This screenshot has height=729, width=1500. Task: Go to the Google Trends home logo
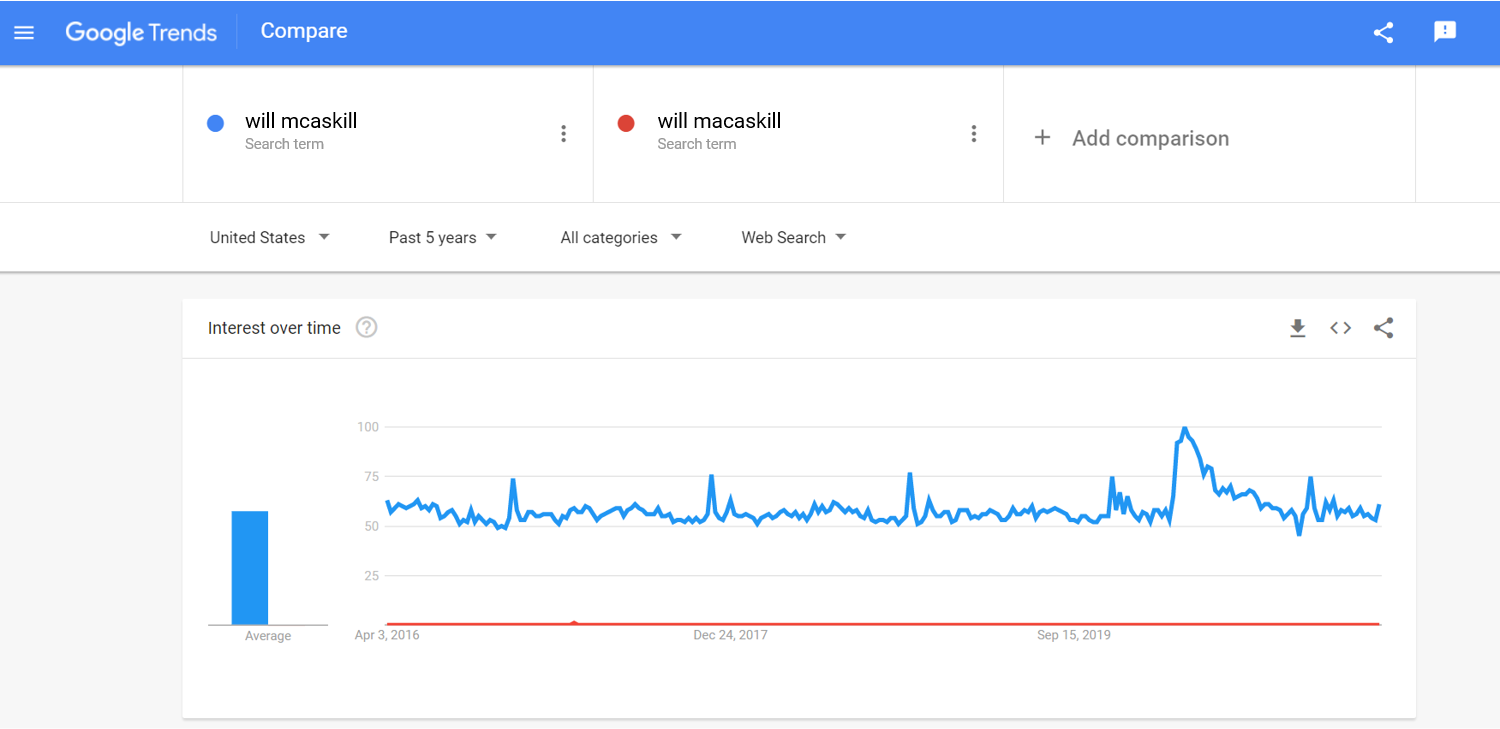pyautogui.click(x=141, y=32)
